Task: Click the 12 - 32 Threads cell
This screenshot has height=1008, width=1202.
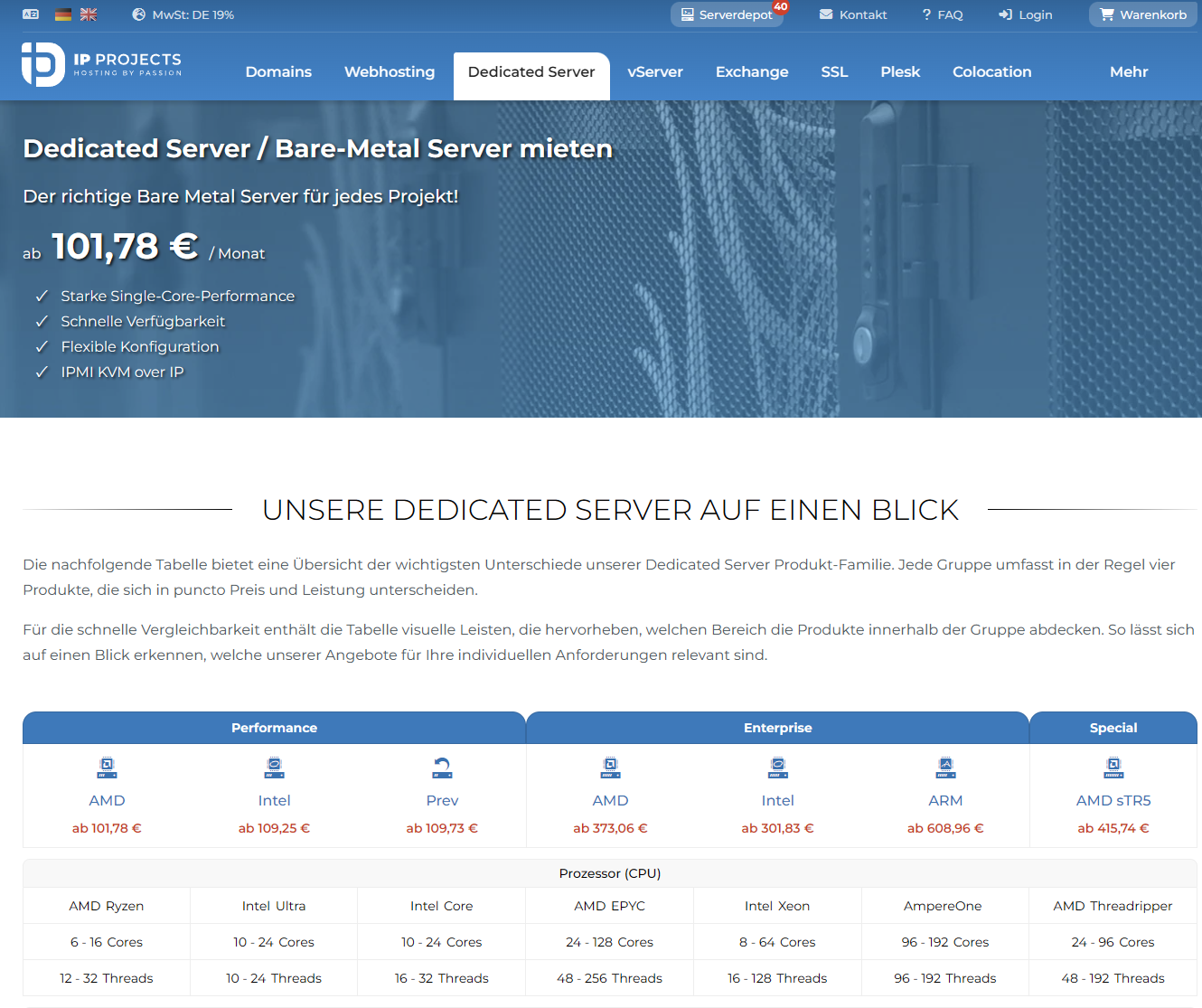Action: pos(107,978)
